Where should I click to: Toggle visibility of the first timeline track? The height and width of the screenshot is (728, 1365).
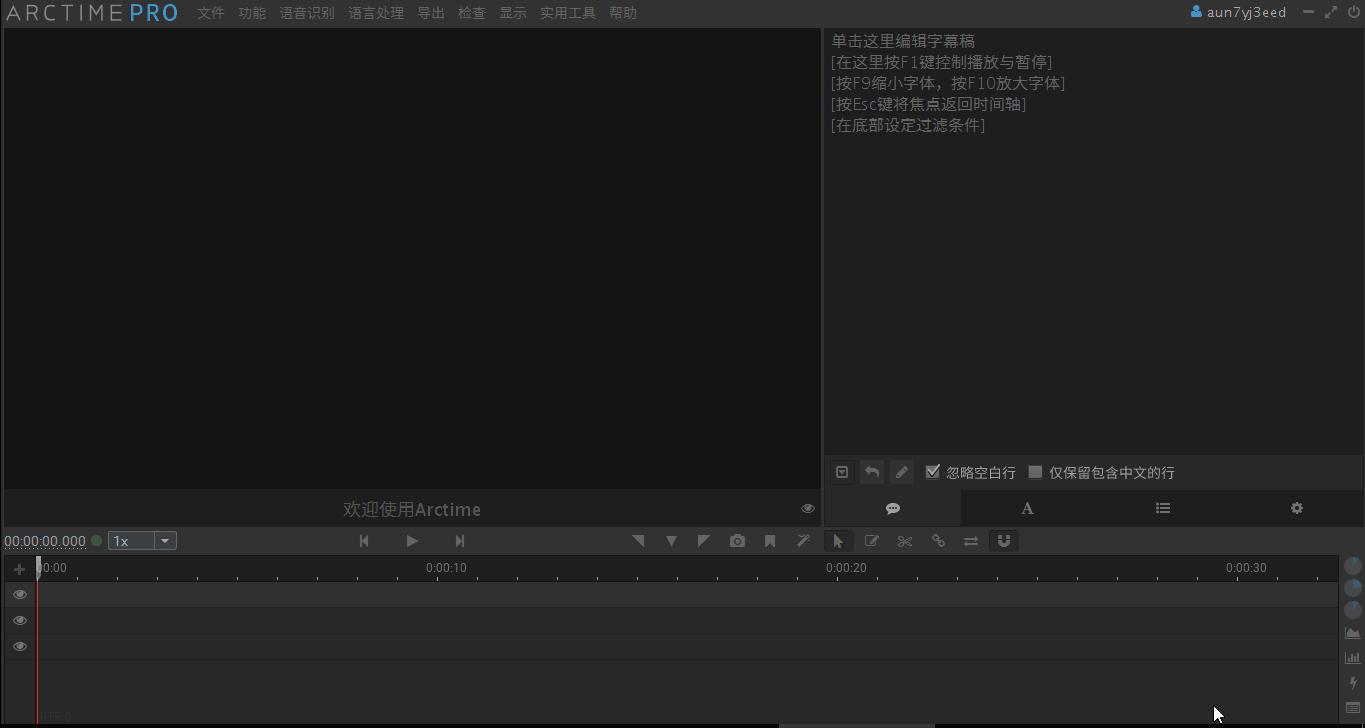pyautogui.click(x=19, y=594)
